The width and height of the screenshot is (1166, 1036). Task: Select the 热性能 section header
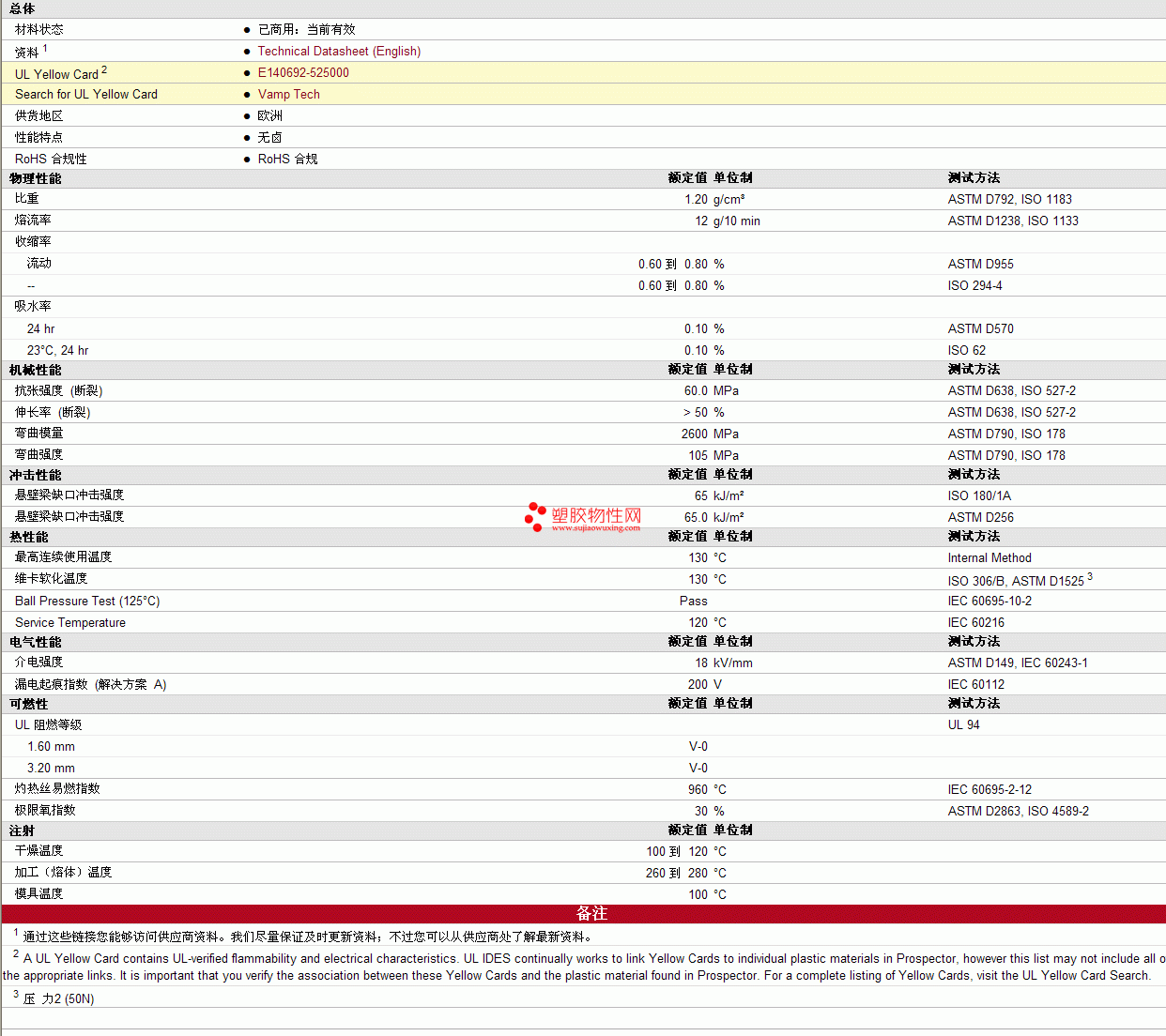29,537
